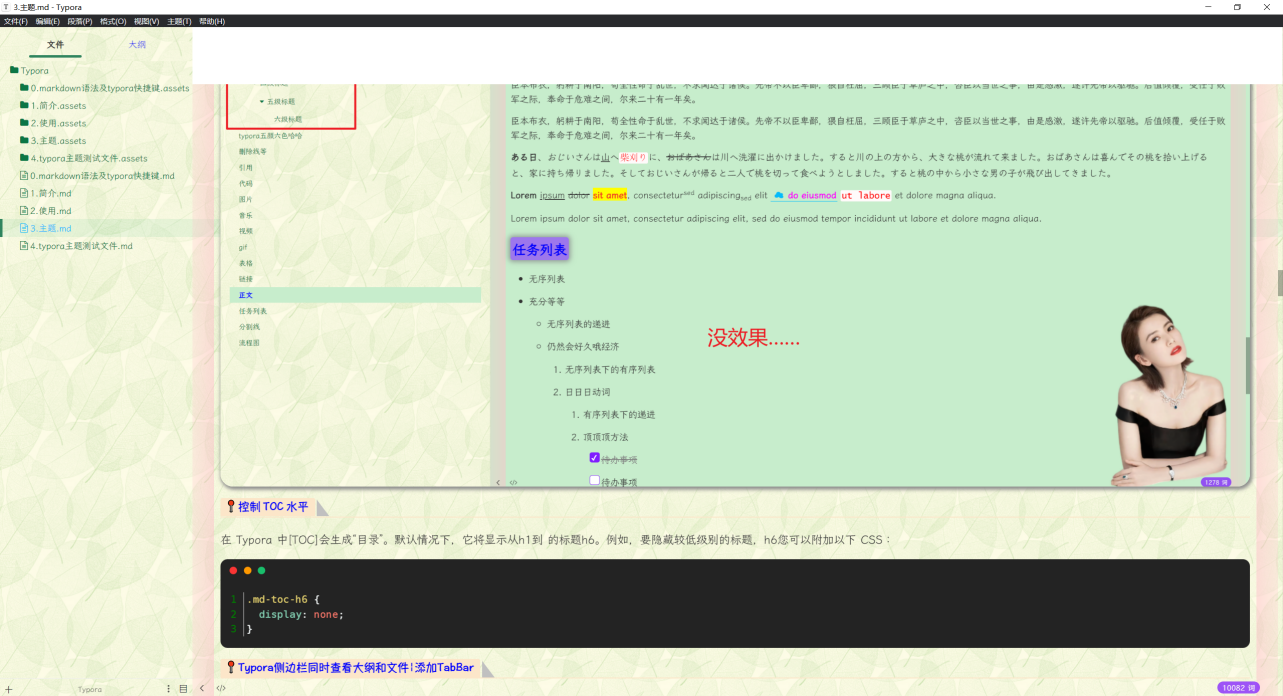
Task: Click the Typora folder name in status bar
Action: pyautogui.click(x=90, y=689)
